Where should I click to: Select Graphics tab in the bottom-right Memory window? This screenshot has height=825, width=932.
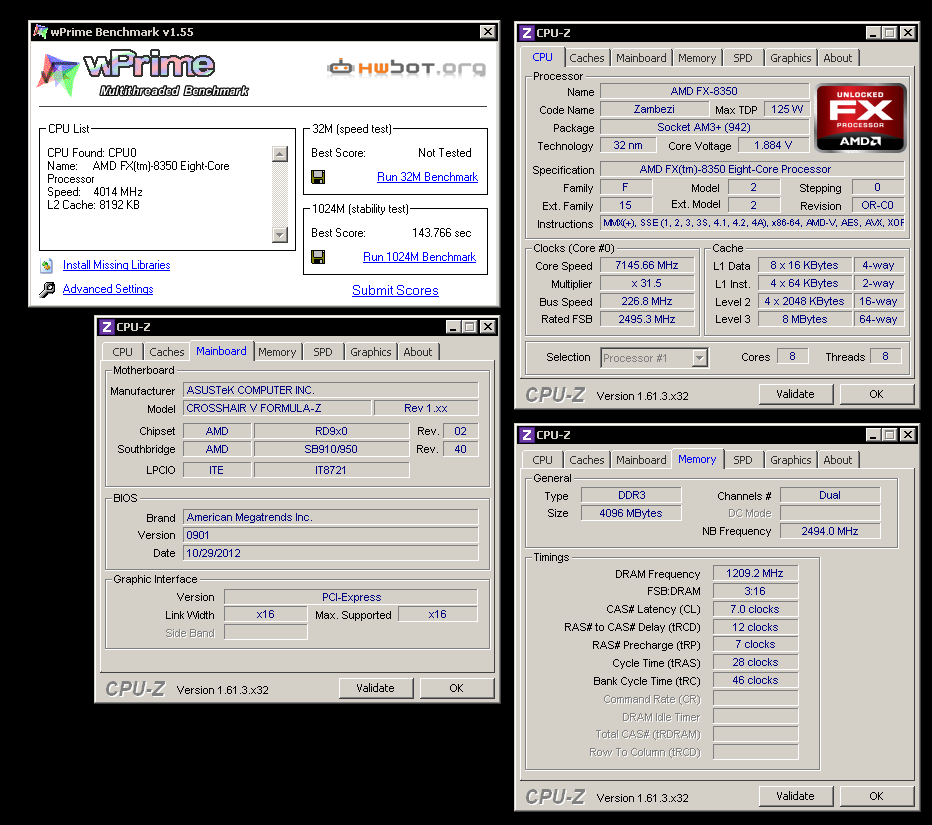[791, 461]
